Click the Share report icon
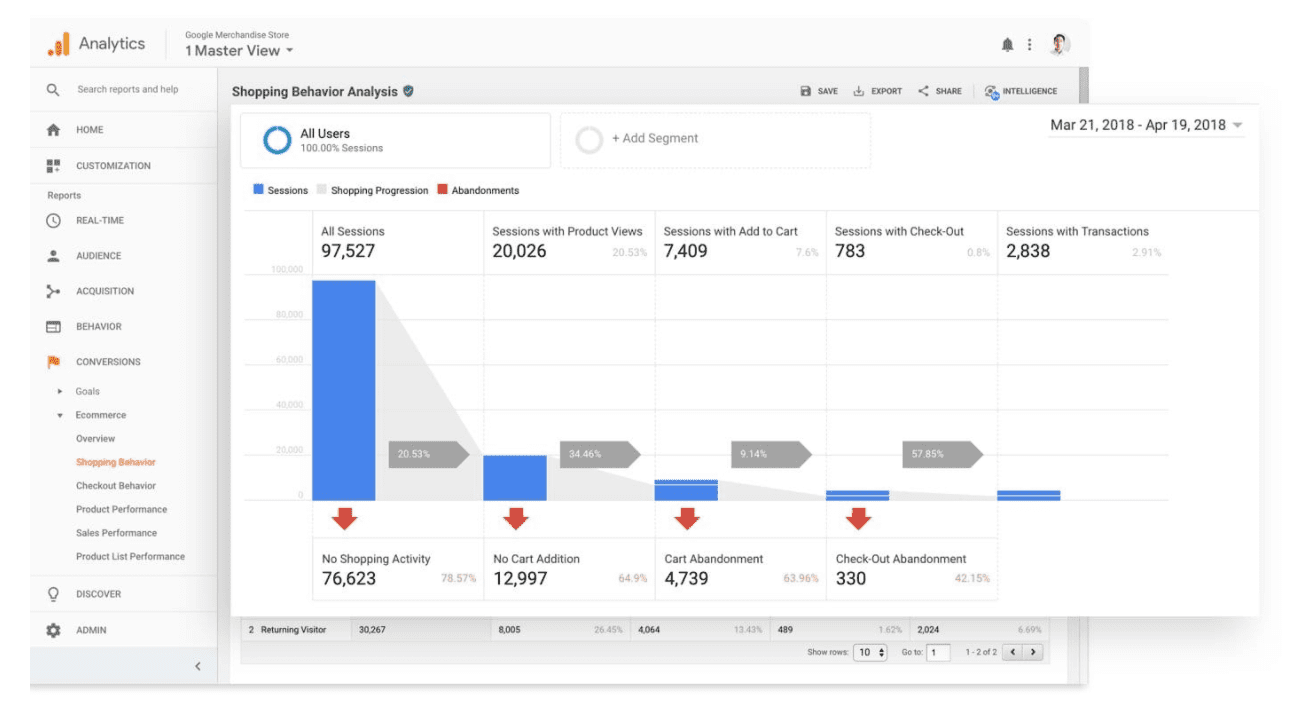The image size is (1296, 704). pos(923,91)
